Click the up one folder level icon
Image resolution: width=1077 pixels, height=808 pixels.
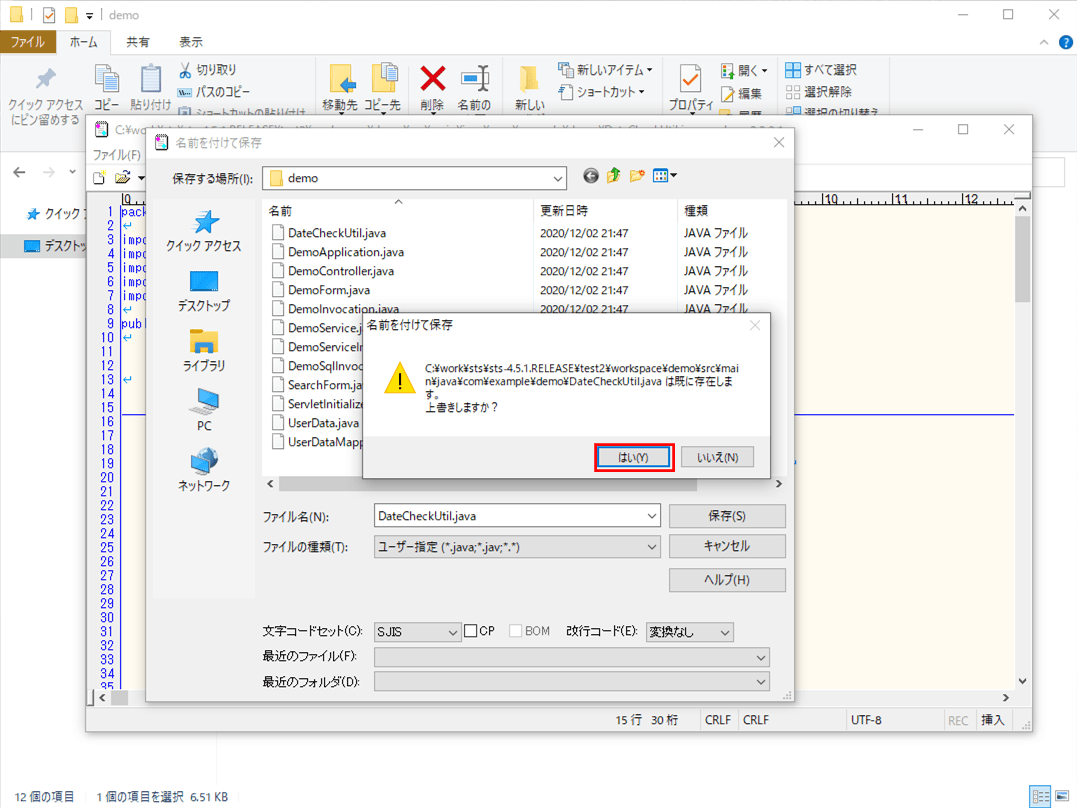[614, 176]
